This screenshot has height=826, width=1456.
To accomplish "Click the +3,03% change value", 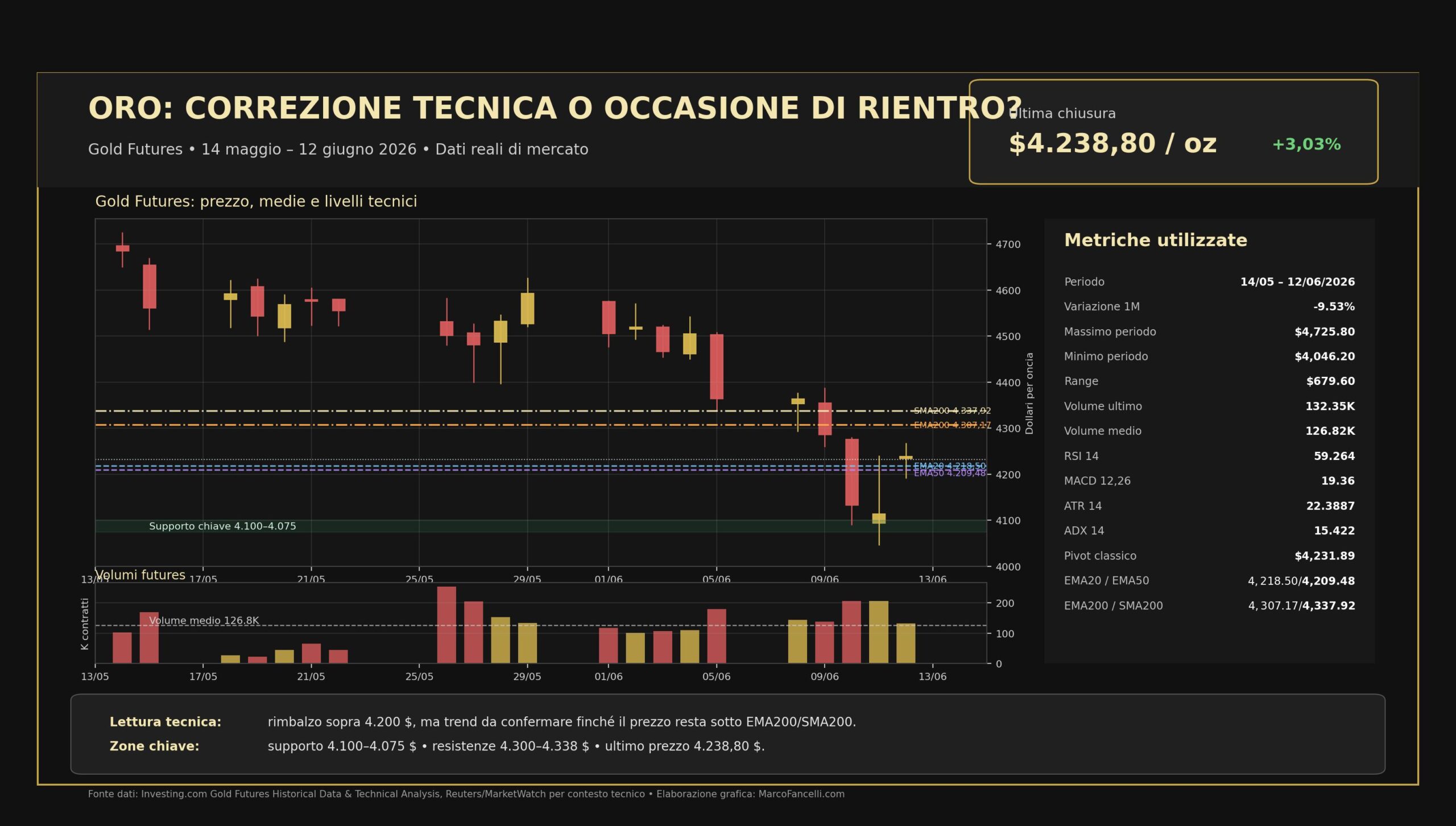I will click(1306, 144).
